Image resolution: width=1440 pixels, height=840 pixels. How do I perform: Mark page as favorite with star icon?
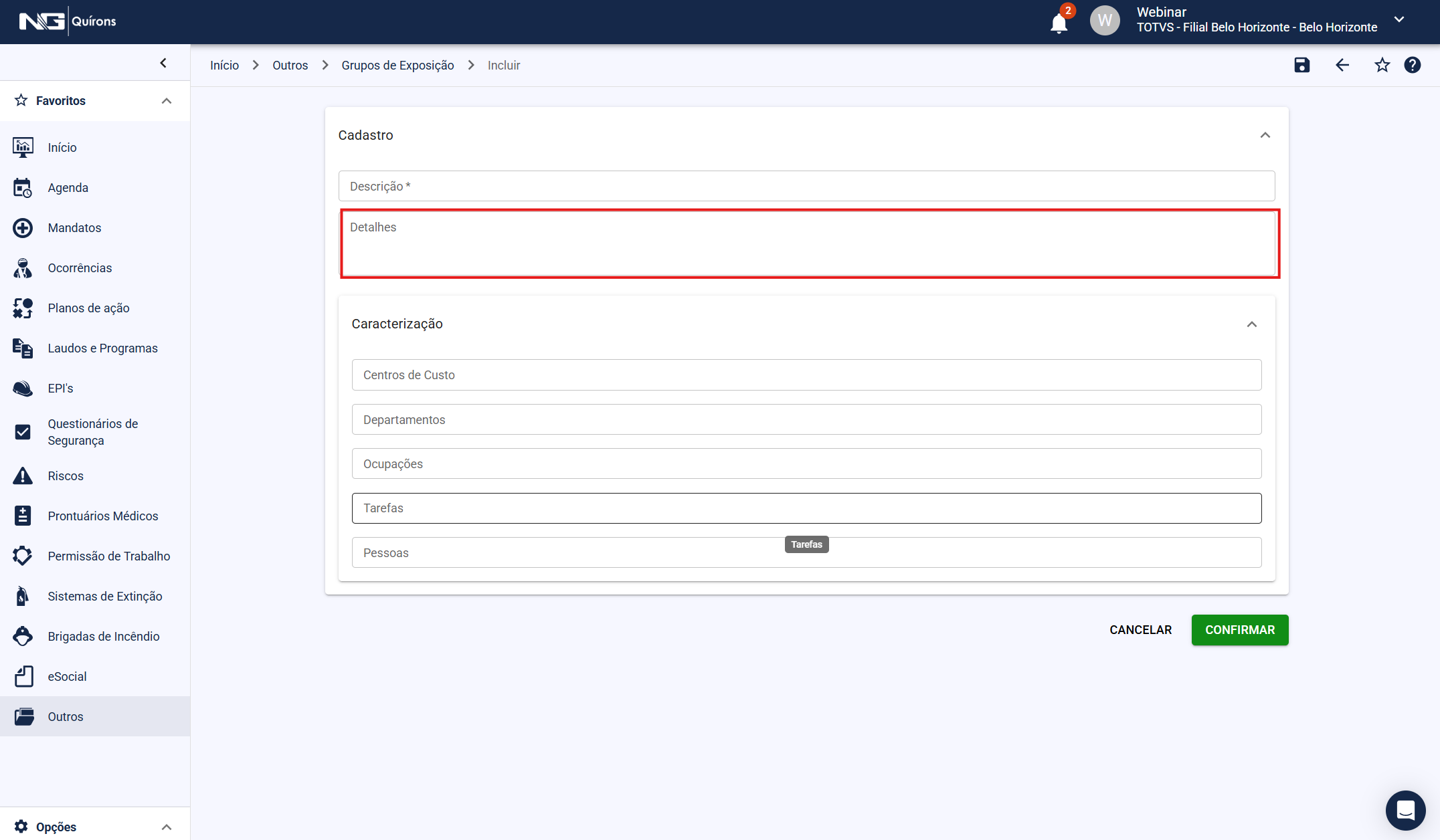(x=1382, y=65)
